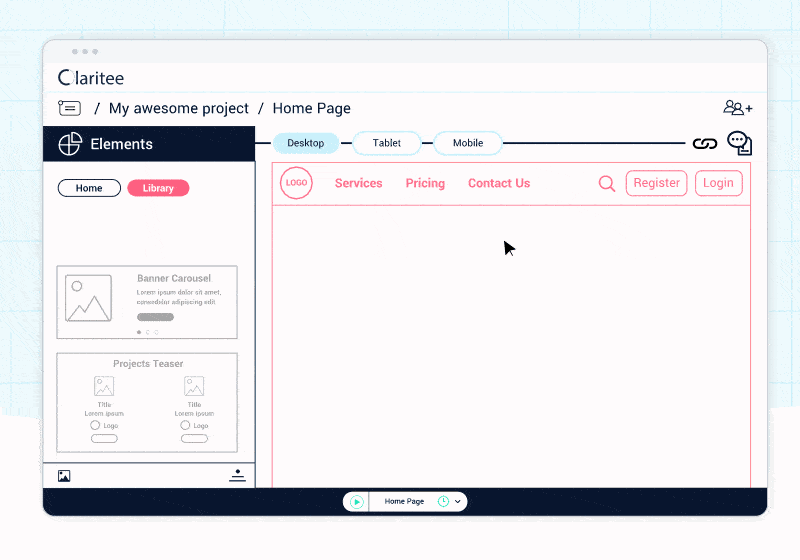Select the Home tab in Elements panel
The image size is (800, 560).
coord(89,188)
